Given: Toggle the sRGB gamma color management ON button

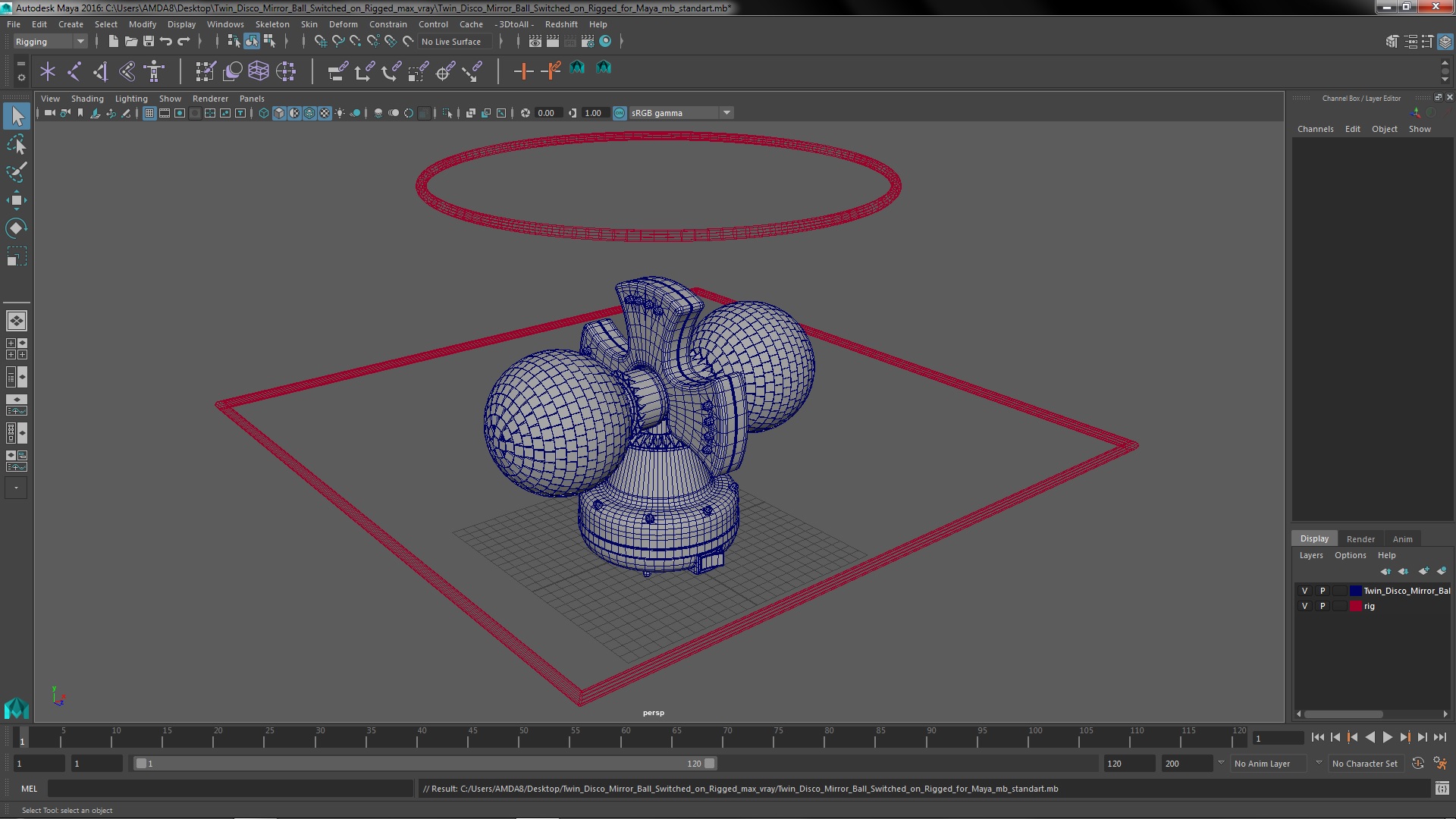Looking at the screenshot, I should pyautogui.click(x=620, y=113).
